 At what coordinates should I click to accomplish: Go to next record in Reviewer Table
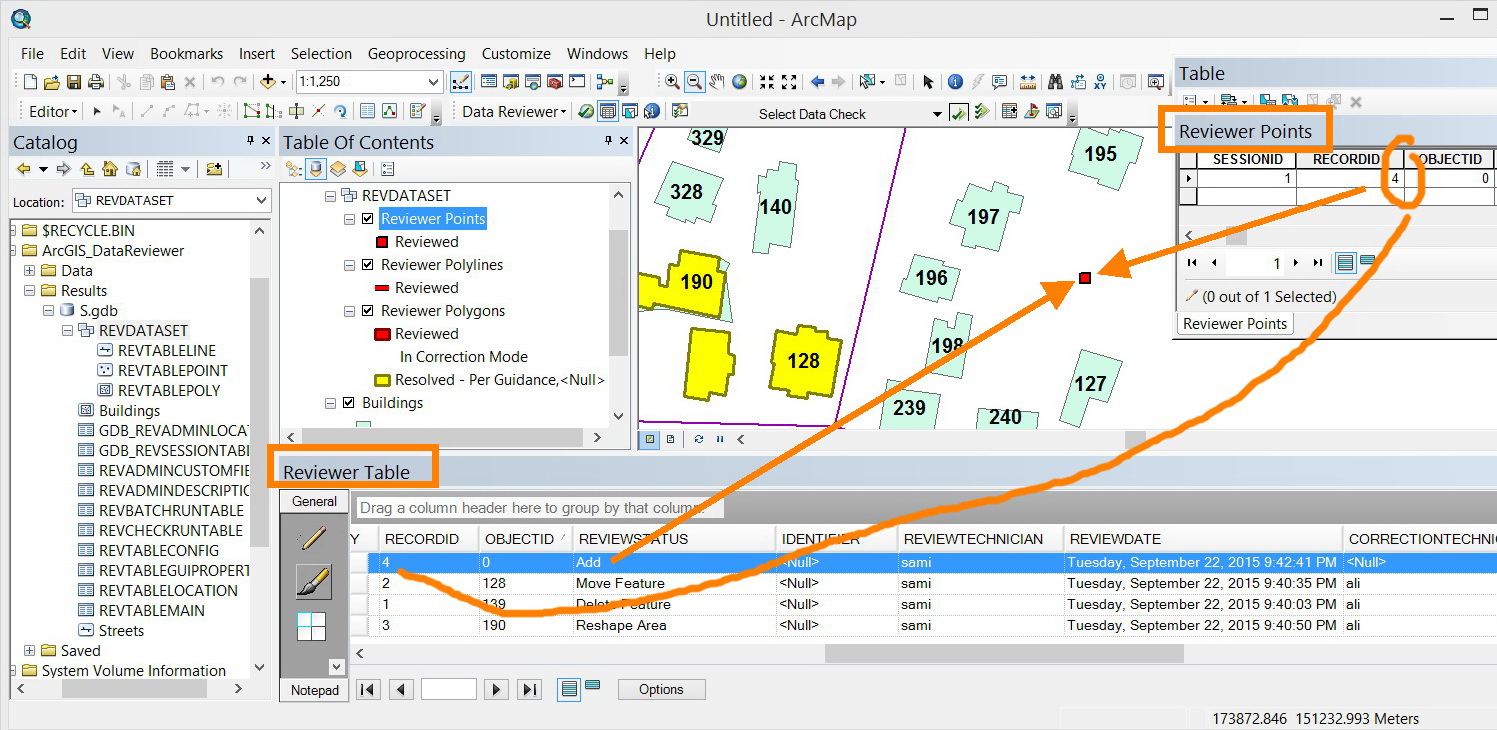496,689
